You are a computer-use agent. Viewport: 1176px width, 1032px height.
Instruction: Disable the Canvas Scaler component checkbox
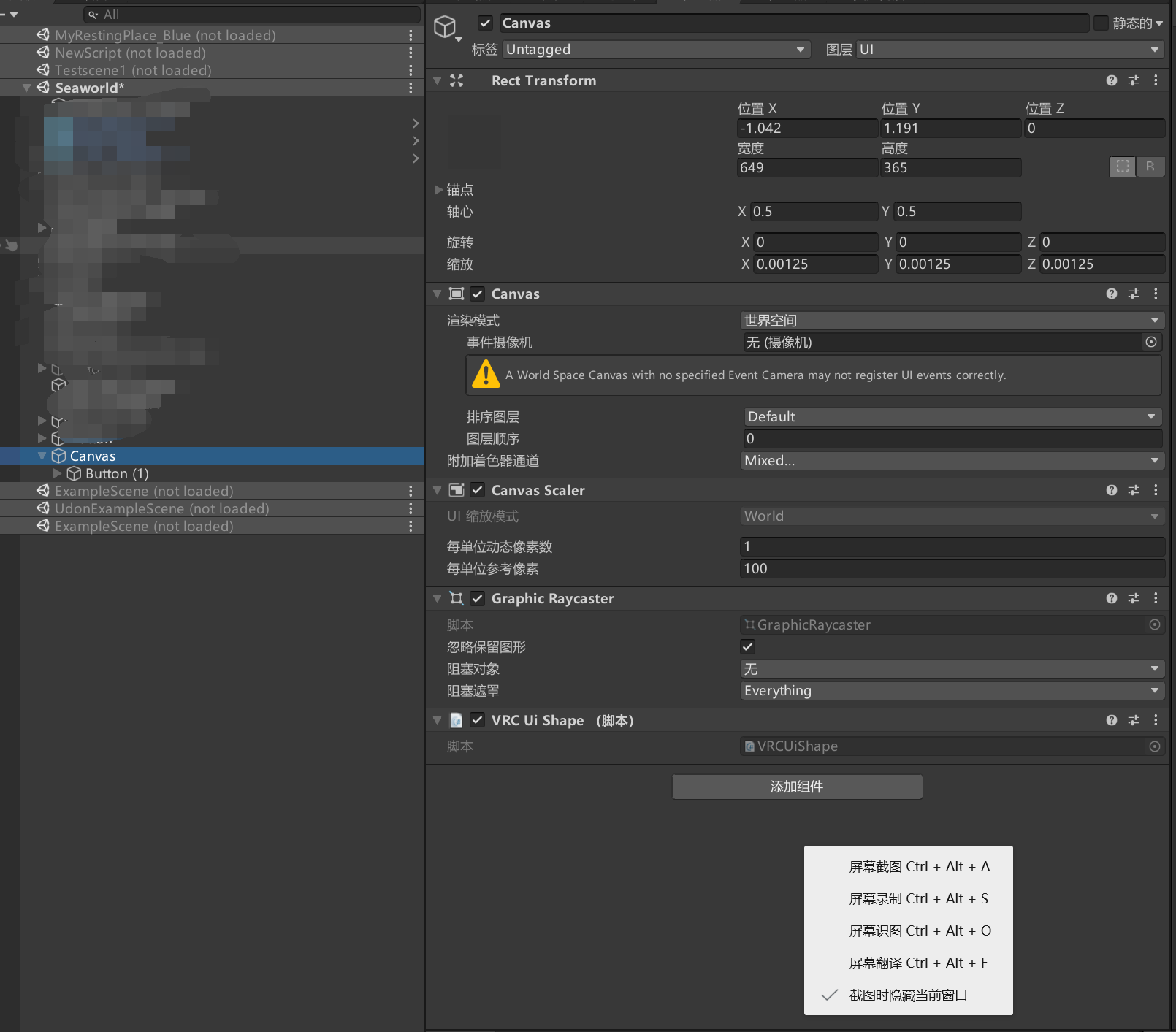[x=478, y=490]
